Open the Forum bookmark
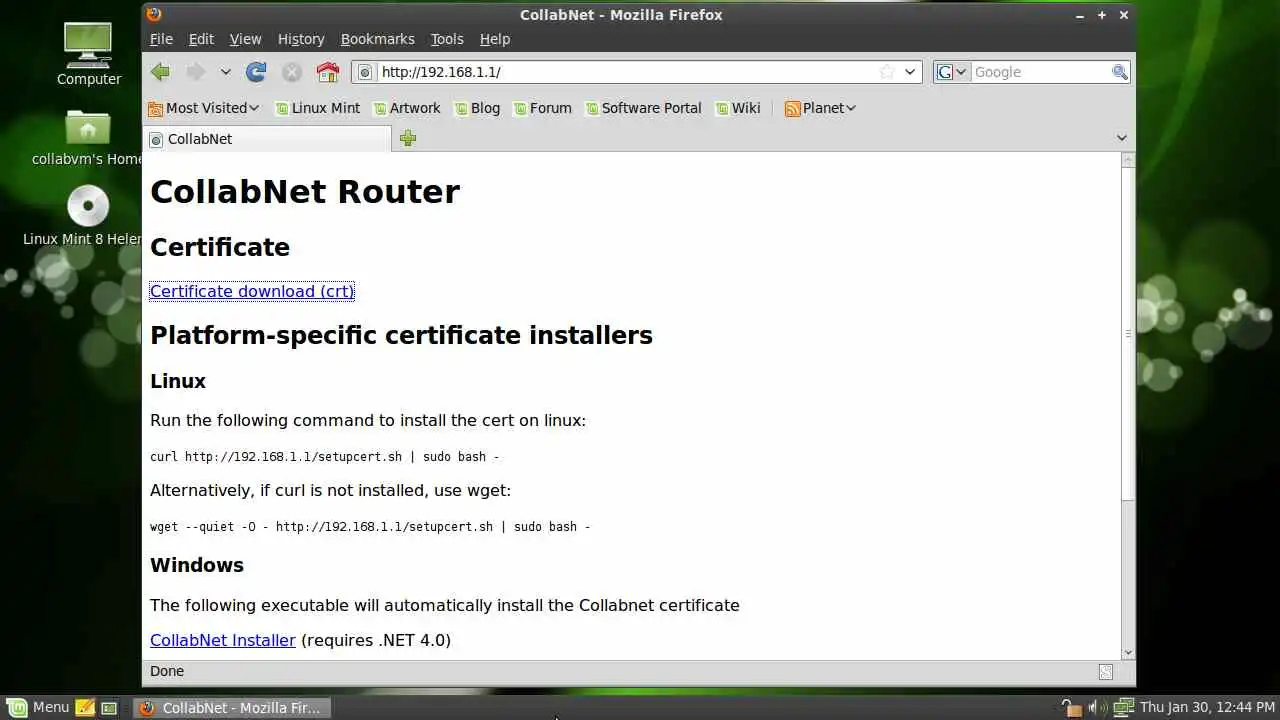The height and width of the screenshot is (720, 1280). (x=543, y=108)
